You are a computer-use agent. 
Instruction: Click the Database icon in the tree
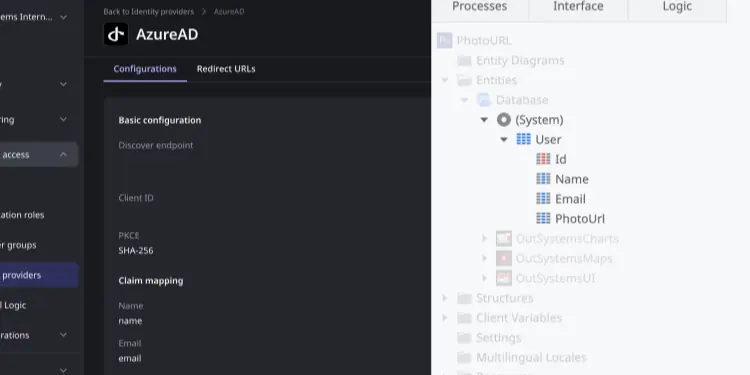point(484,100)
